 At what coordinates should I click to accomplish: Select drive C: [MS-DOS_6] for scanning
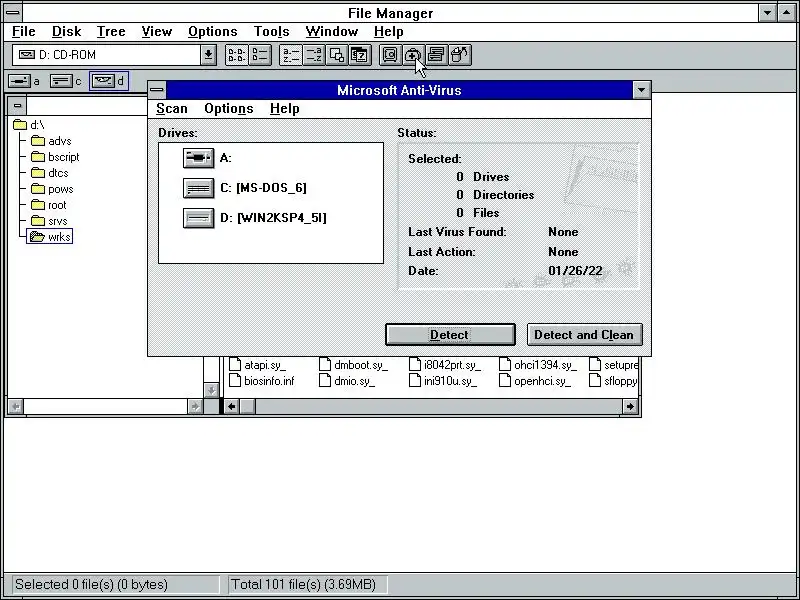pos(245,188)
